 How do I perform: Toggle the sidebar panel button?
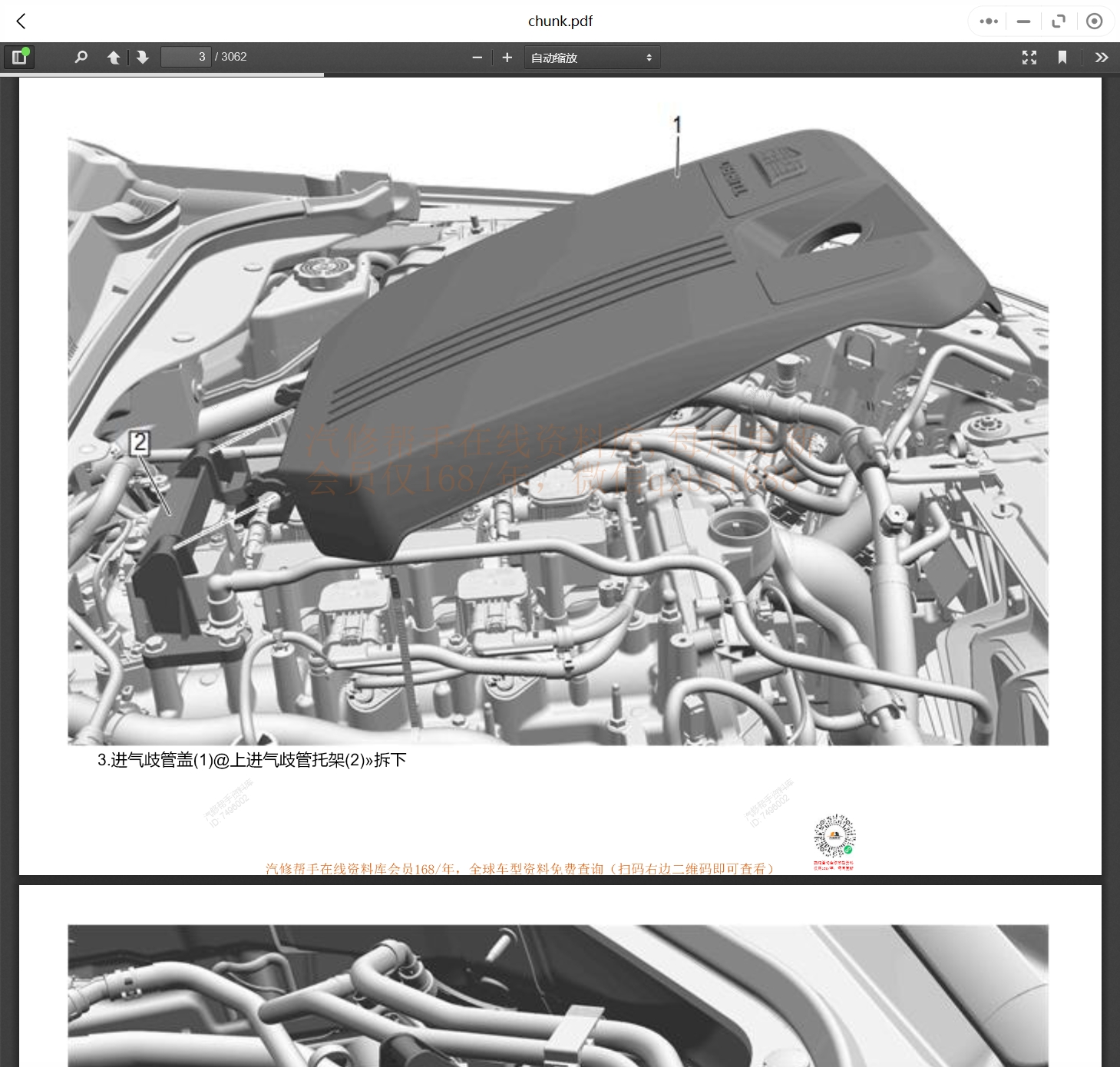click(x=19, y=58)
